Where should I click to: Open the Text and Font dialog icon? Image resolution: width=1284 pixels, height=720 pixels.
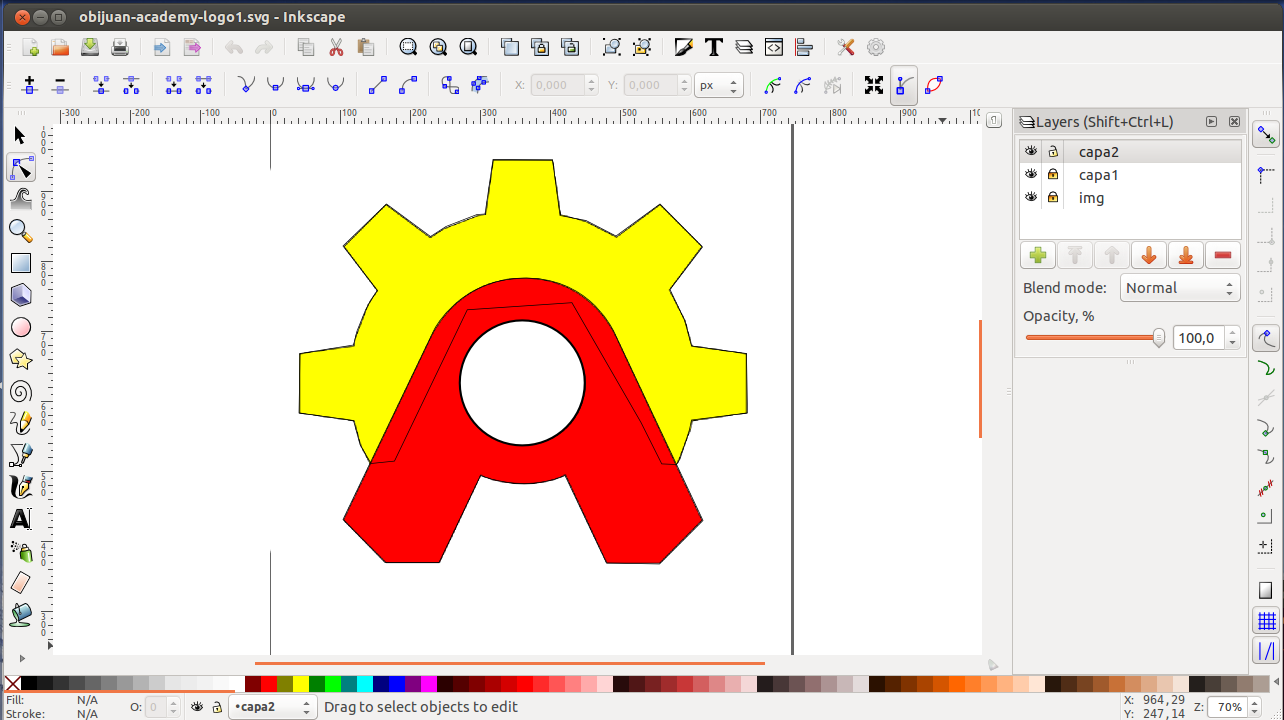pyautogui.click(x=714, y=47)
